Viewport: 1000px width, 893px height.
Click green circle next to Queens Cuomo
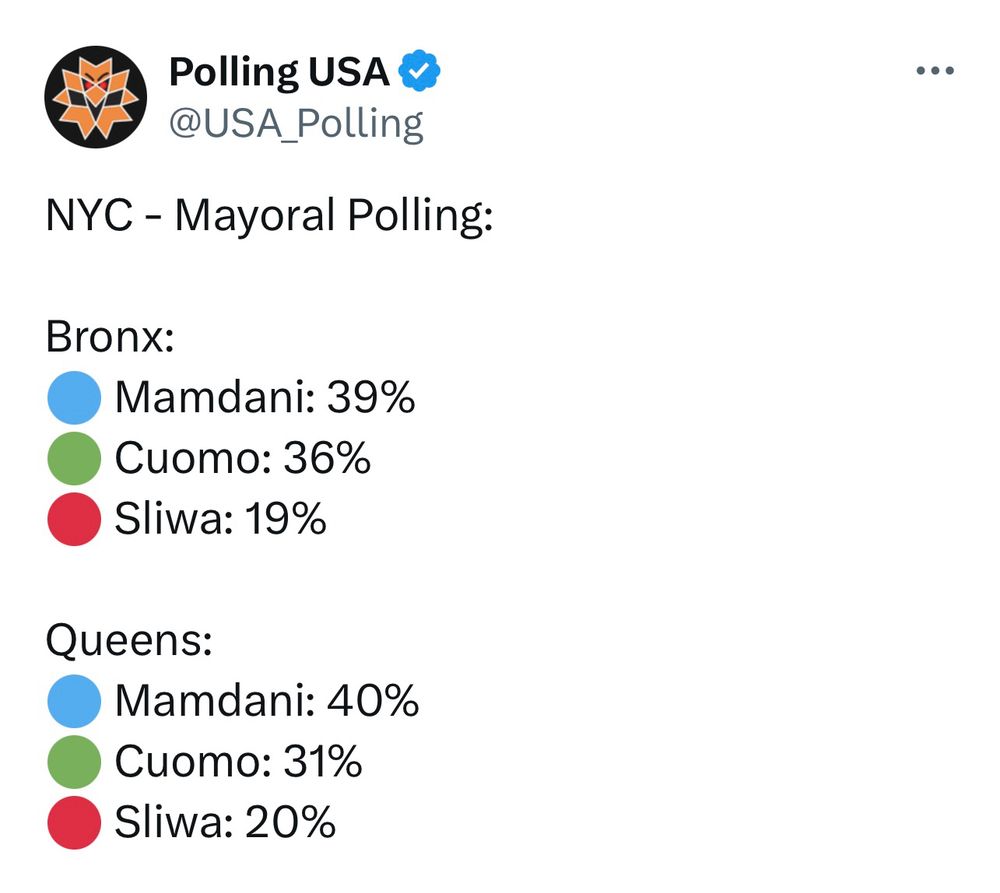pyautogui.click(x=74, y=762)
